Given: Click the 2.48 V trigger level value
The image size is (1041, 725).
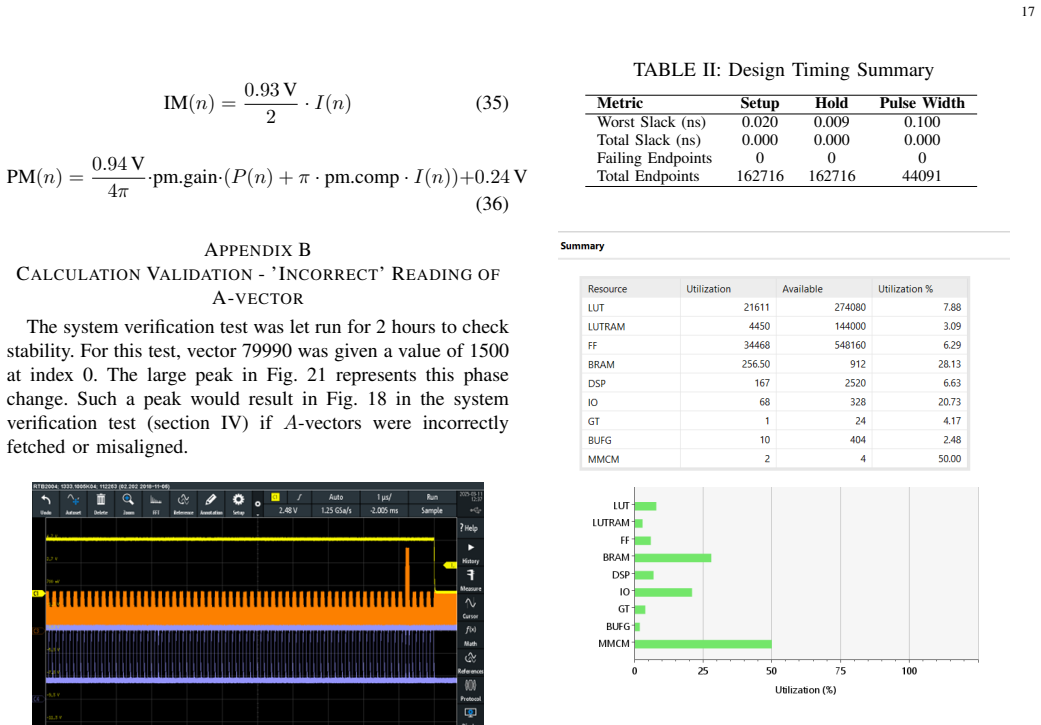Looking at the screenshot, I should click(x=288, y=510).
